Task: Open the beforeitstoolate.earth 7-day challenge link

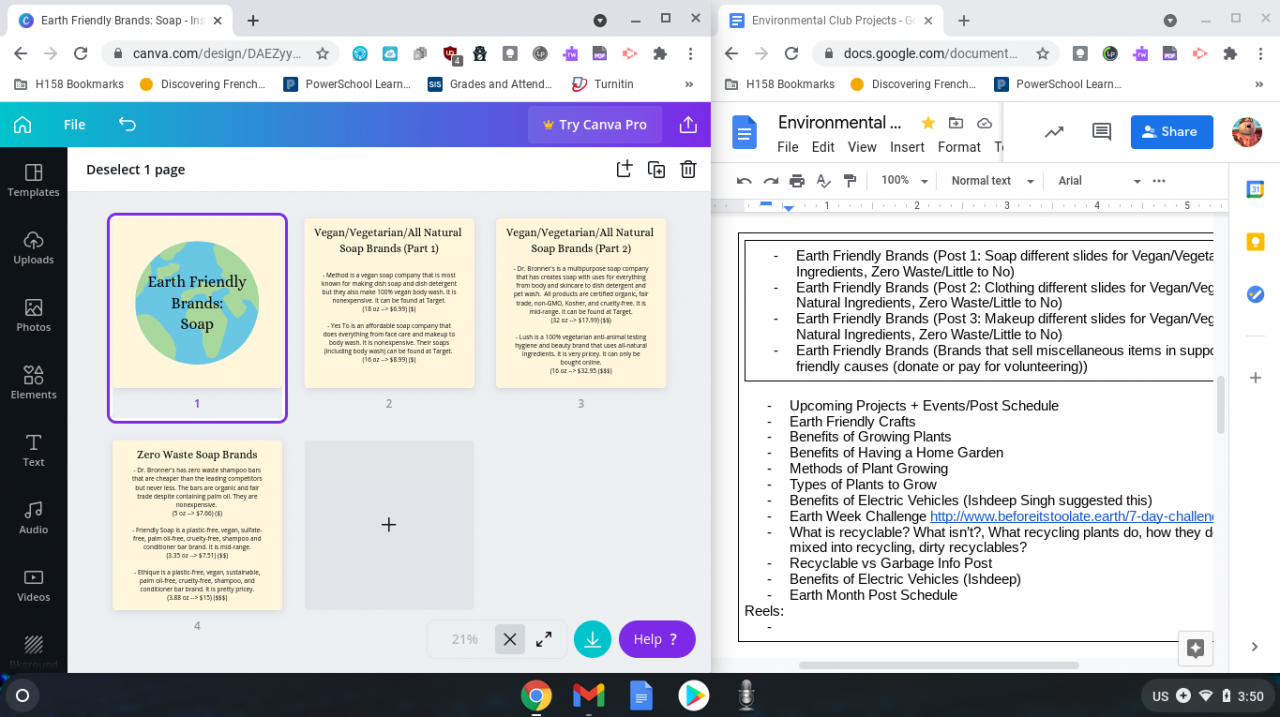Action: 1071,516
